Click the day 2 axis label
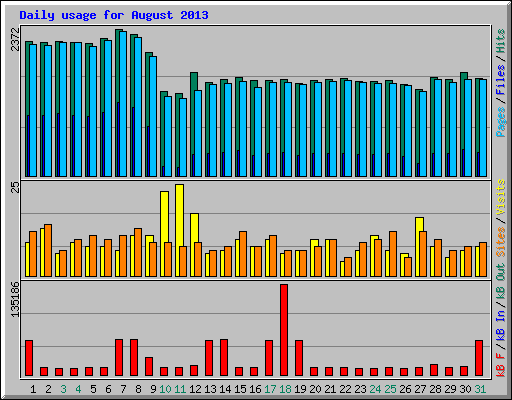 pyautogui.click(x=48, y=389)
